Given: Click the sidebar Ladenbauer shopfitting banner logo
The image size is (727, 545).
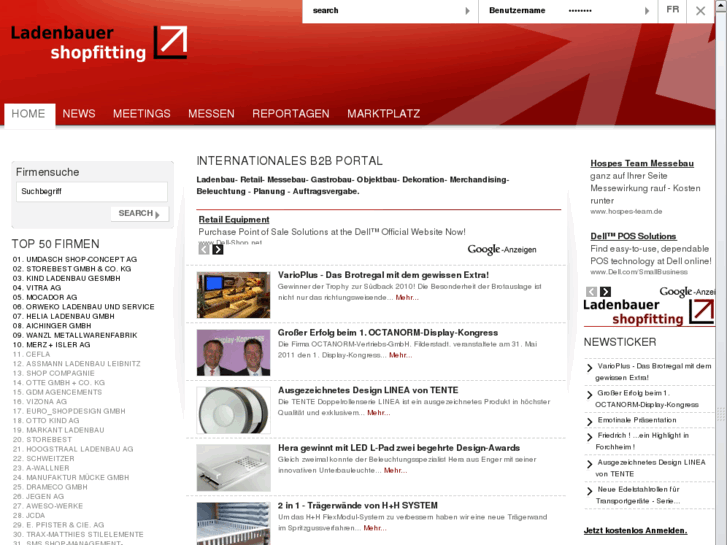Looking at the screenshot, I should (649, 312).
